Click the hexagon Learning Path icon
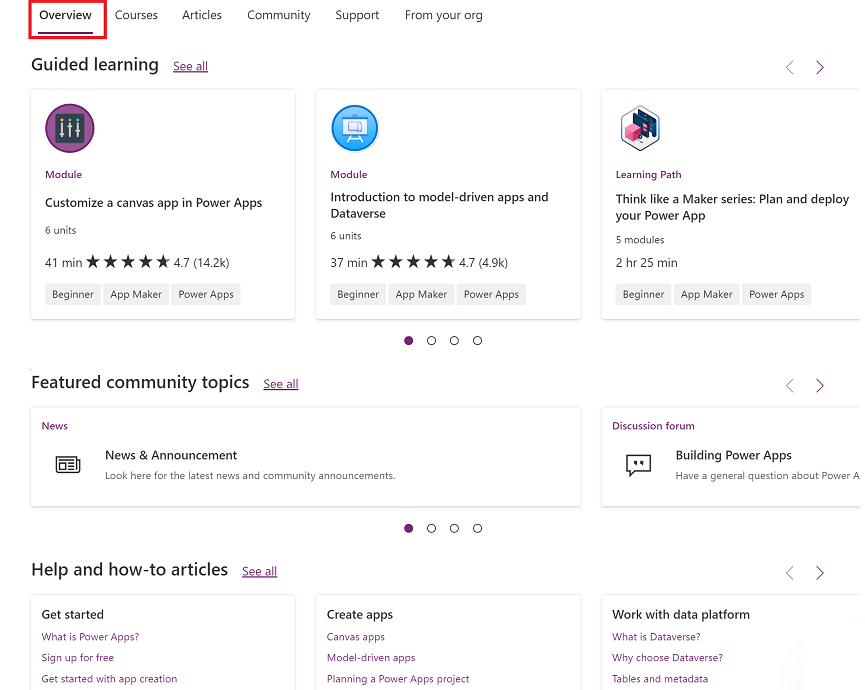 (640, 128)
